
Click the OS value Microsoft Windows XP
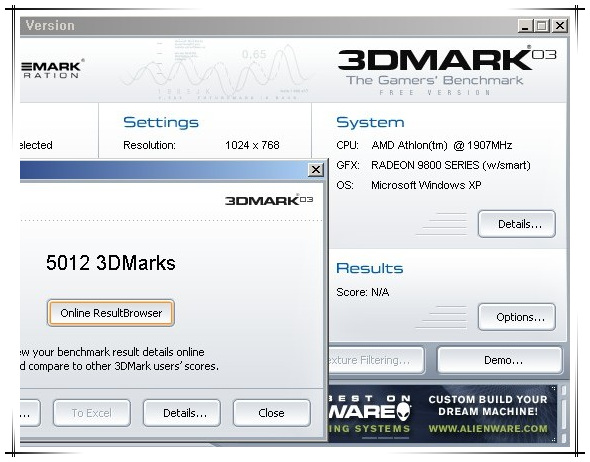(426, 185)
